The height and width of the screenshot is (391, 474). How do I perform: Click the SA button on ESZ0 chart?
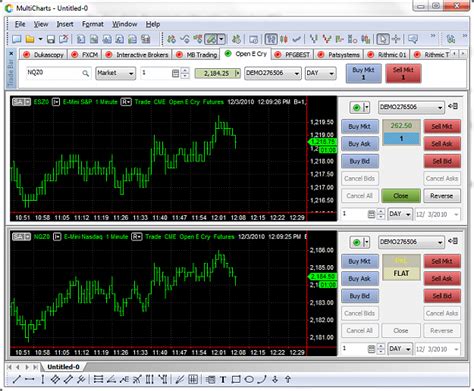[x=21, y=102]
